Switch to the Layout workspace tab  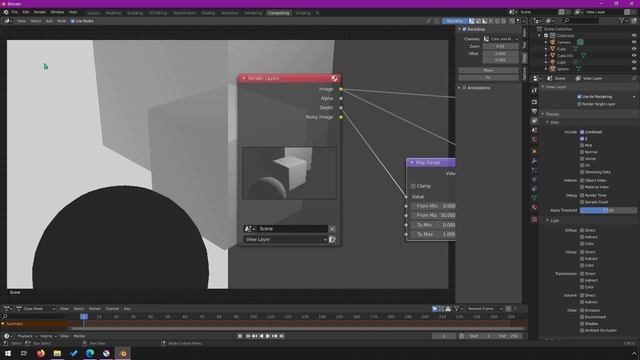pos(93,13)
